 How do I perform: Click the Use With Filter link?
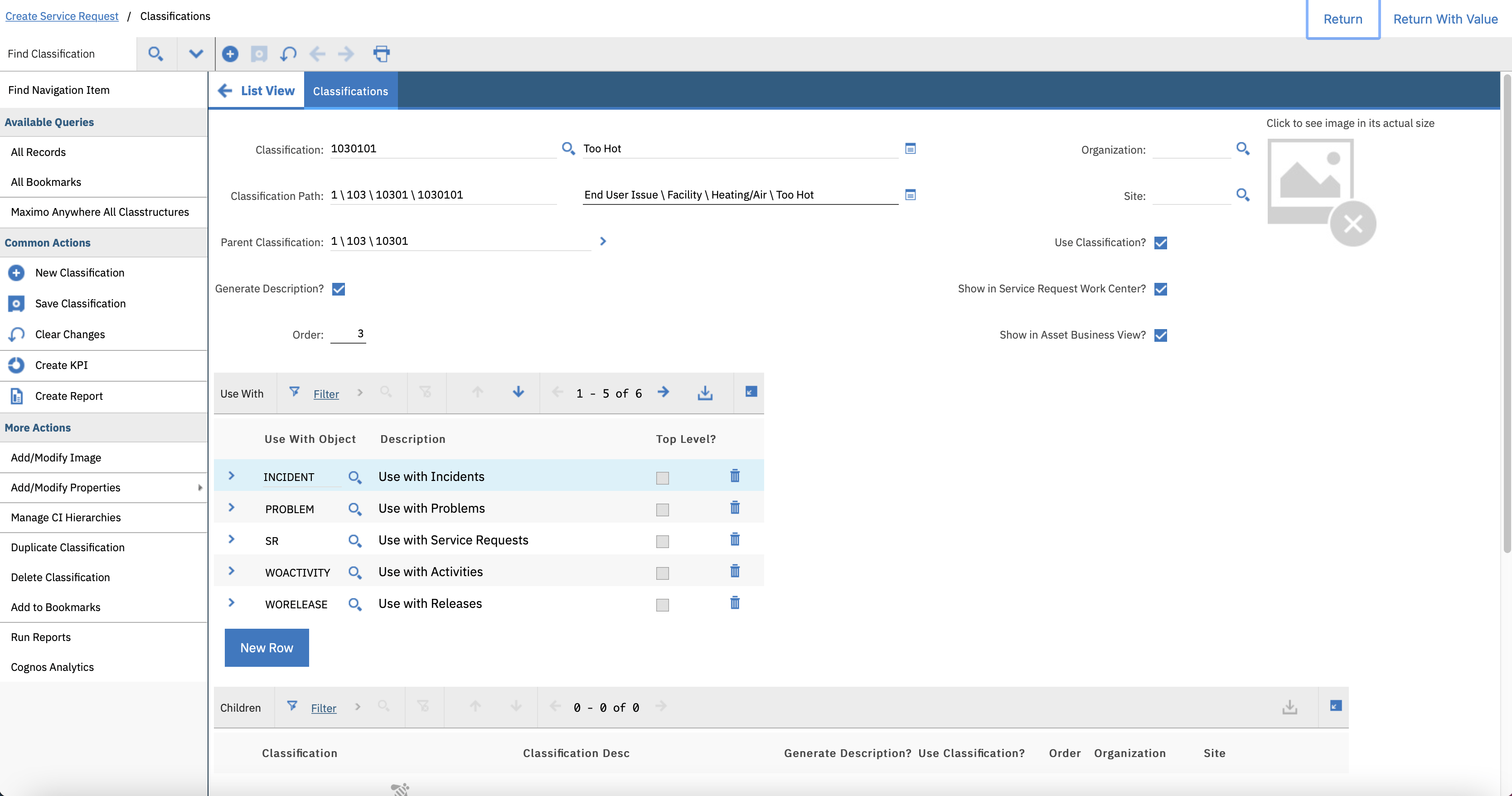[326, 394]
